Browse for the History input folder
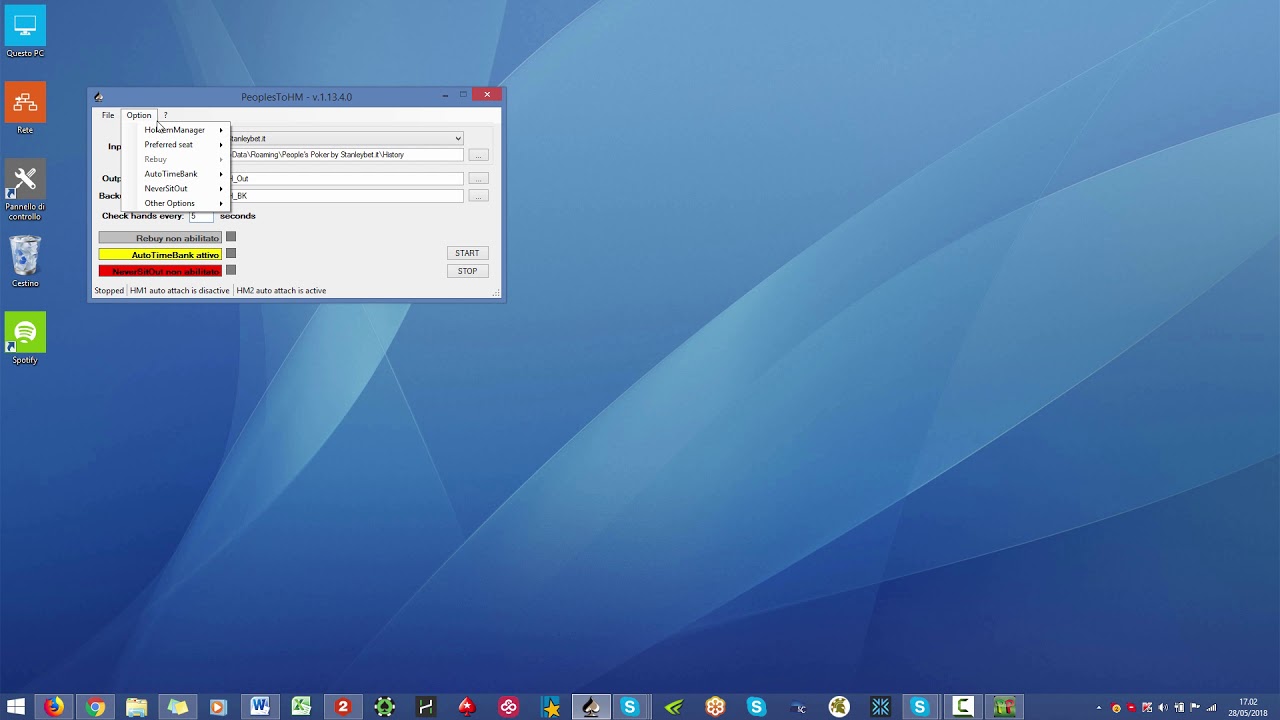This screenshot has height=720, width=1280. (x=479, y=155)
